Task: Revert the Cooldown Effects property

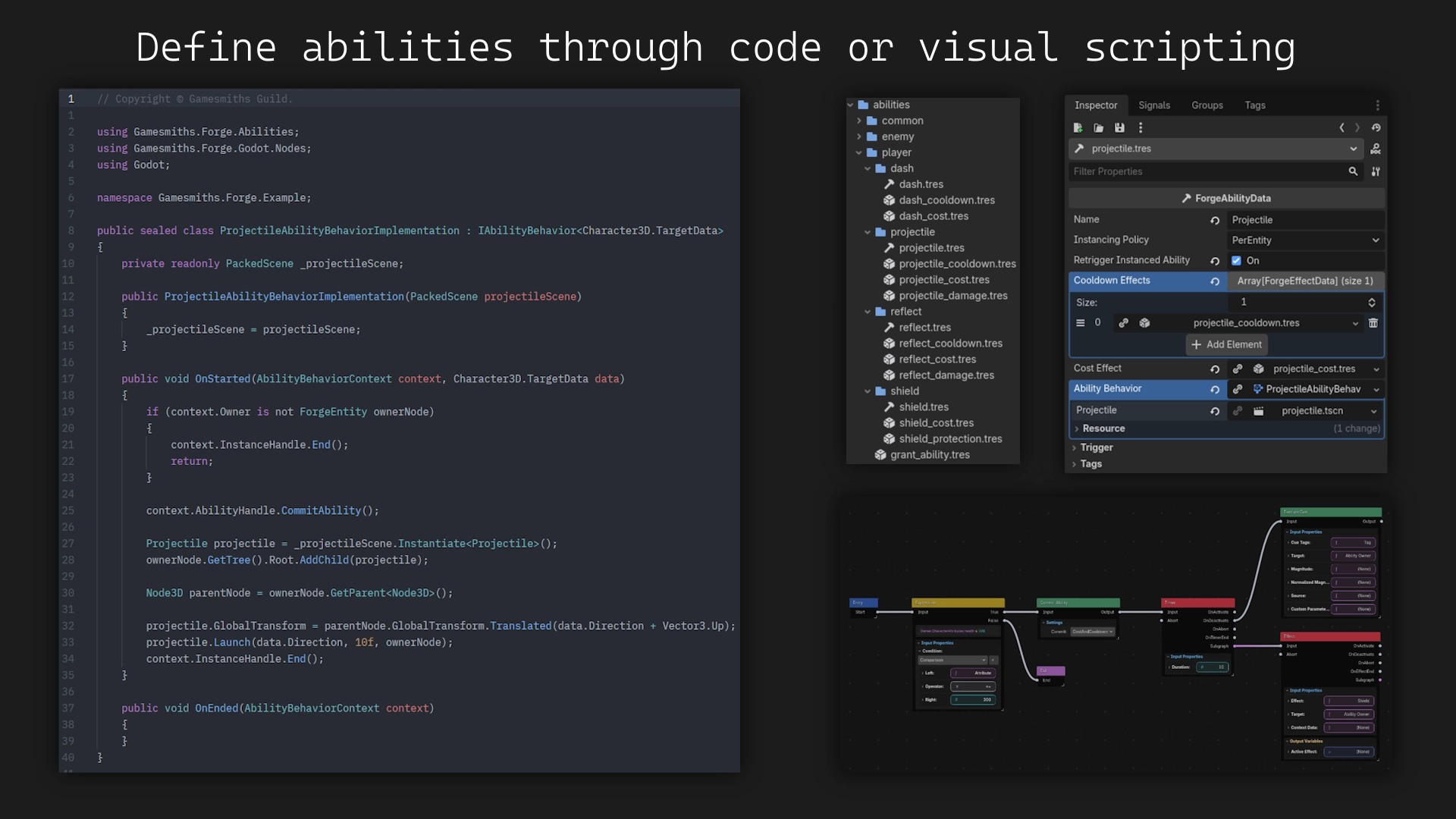Action: [x=1215, y=281]
